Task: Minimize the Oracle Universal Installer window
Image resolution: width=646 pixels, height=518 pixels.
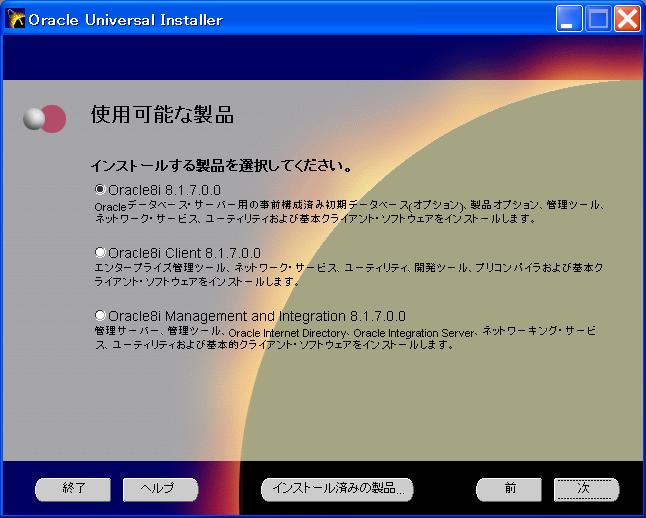Action: coord(569,19)
